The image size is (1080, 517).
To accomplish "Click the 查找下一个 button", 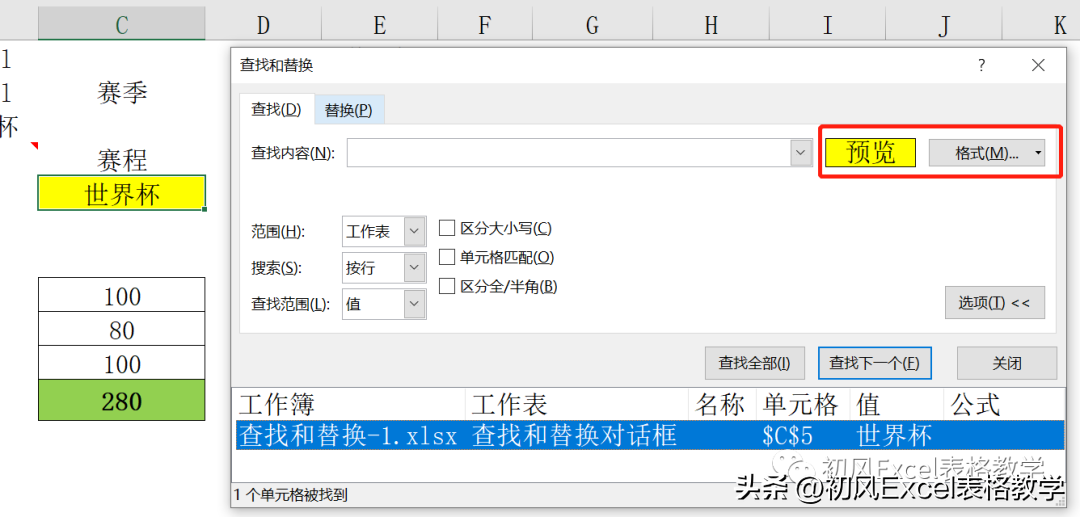I will (874, 363).
